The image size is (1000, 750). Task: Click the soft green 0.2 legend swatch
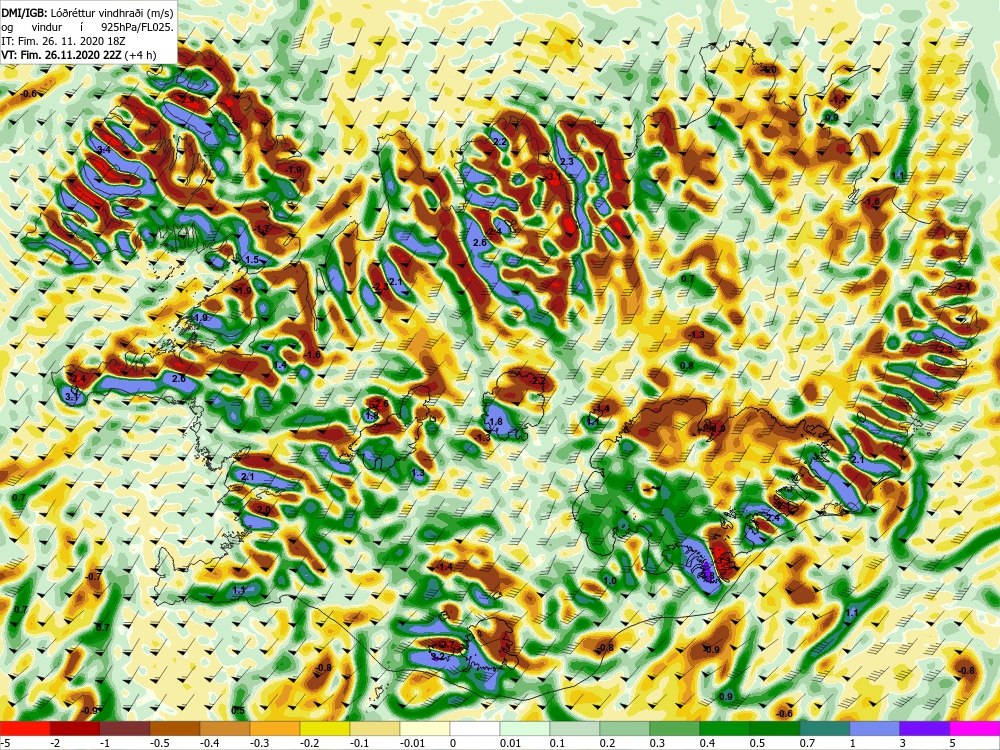click(x=625, y=729)
